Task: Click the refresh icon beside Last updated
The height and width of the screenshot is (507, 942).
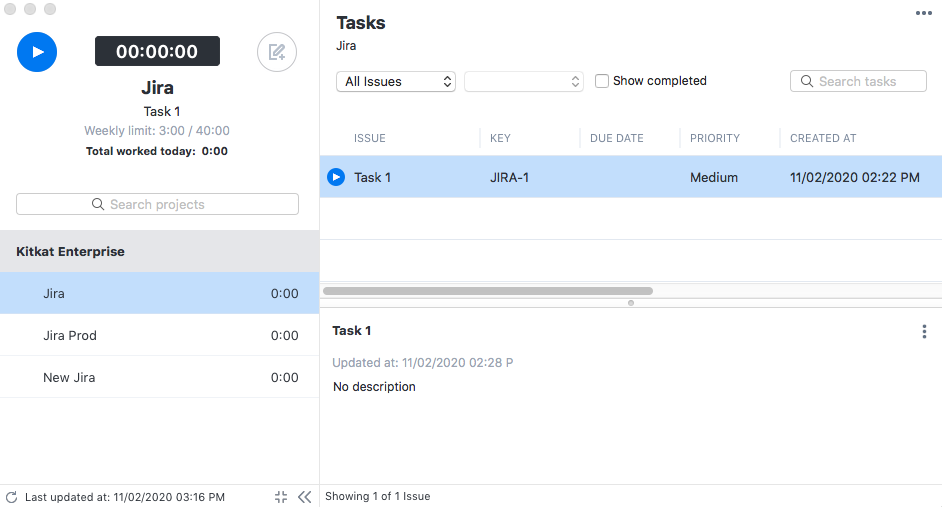Action: tap(11, 497)
